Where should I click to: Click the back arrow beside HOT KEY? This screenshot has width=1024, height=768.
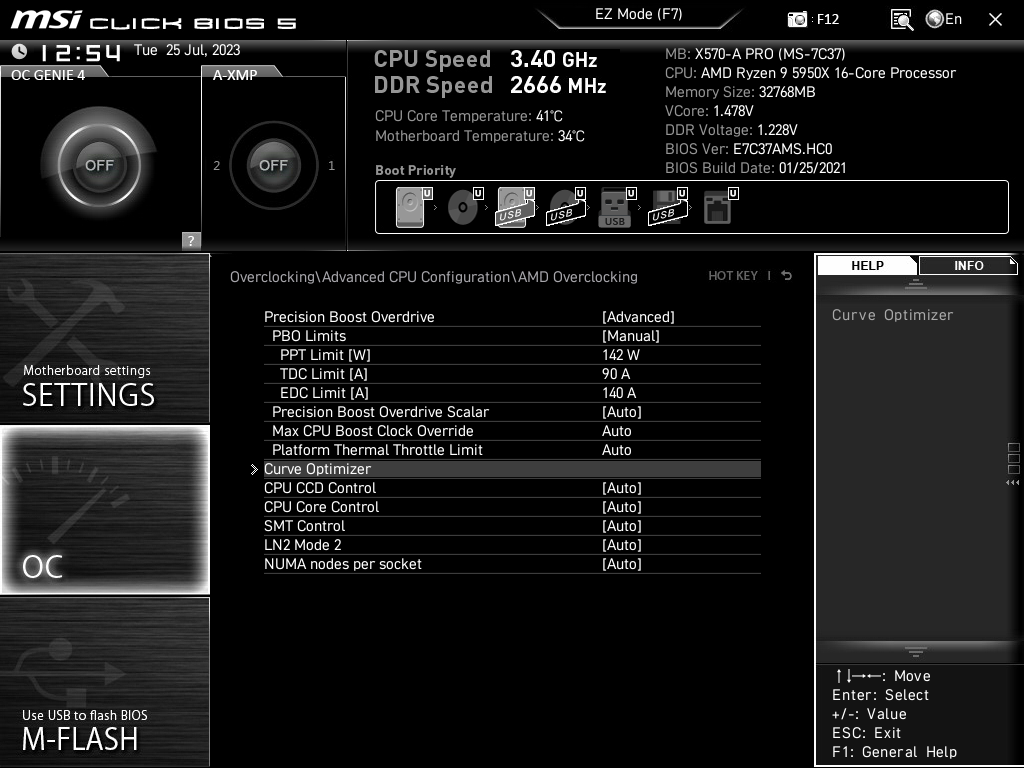[x=786, y=276]
